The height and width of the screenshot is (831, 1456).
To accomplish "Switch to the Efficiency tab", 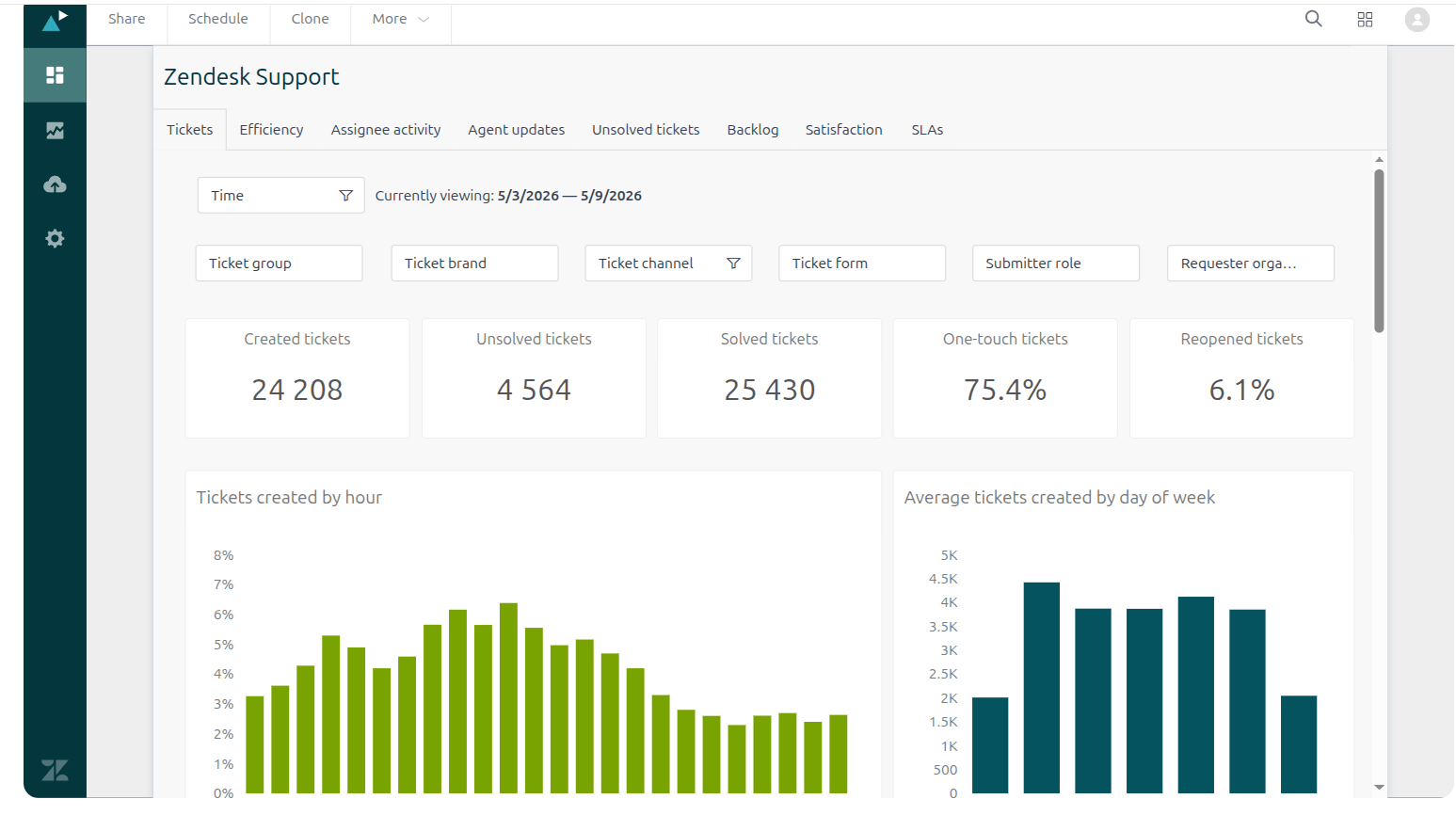I will tap(271, 130).
